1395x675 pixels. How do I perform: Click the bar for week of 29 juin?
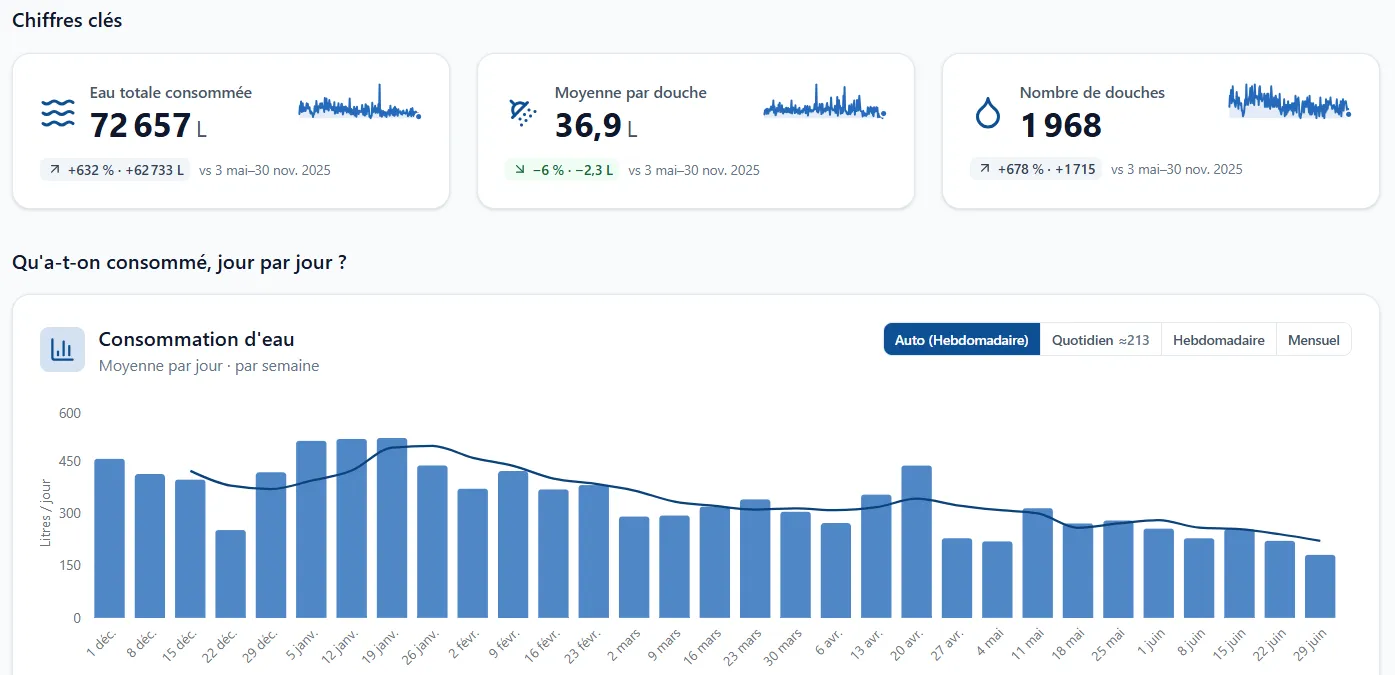point(1320,587)
